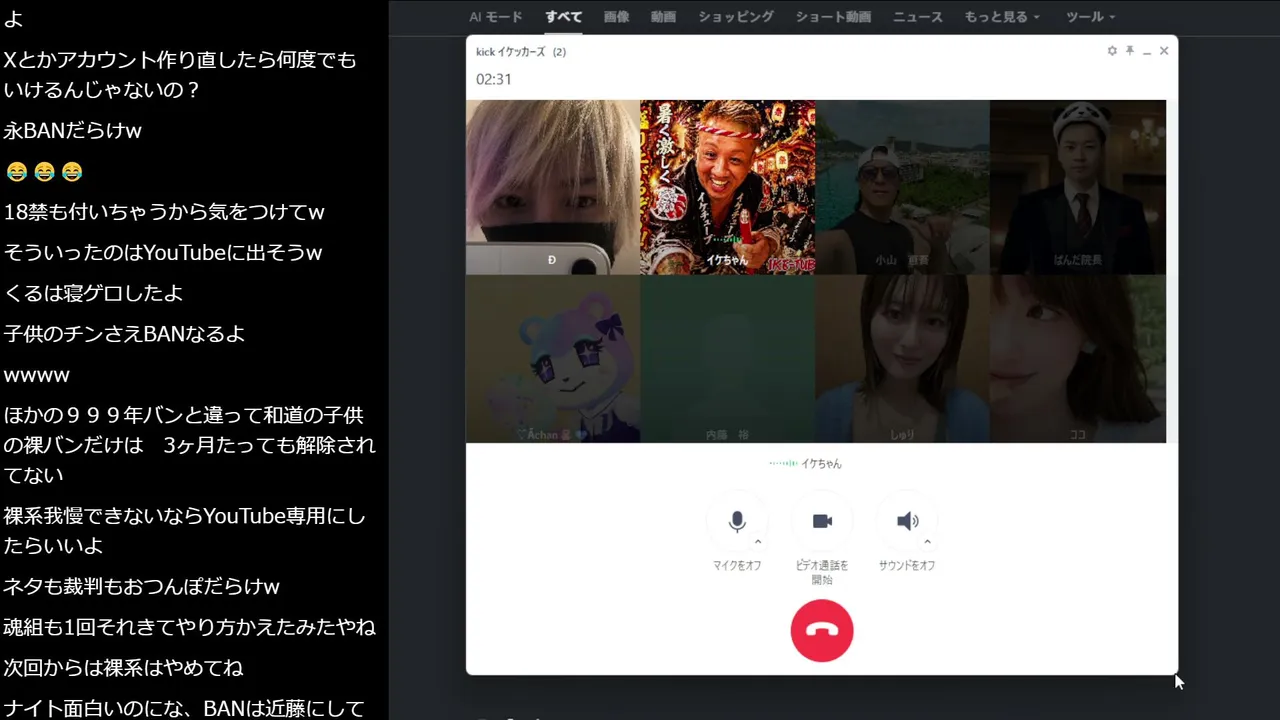Minimize the kick イケッカーズ call window

pos(1147,51)
